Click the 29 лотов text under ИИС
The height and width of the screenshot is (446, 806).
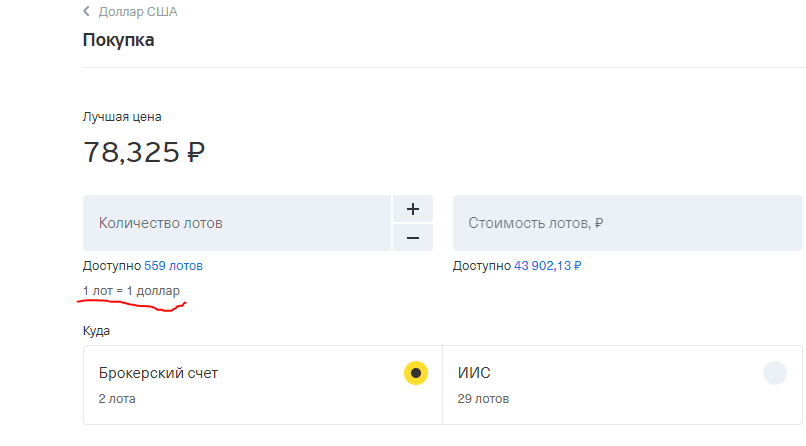tap(483, 399)
